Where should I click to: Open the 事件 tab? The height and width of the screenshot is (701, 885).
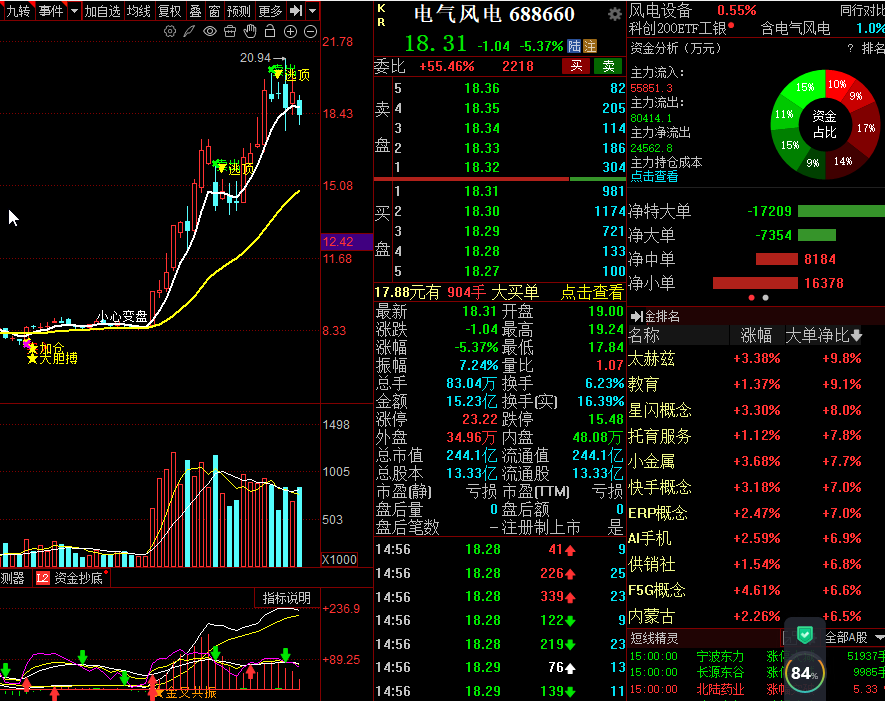[51, 11]
